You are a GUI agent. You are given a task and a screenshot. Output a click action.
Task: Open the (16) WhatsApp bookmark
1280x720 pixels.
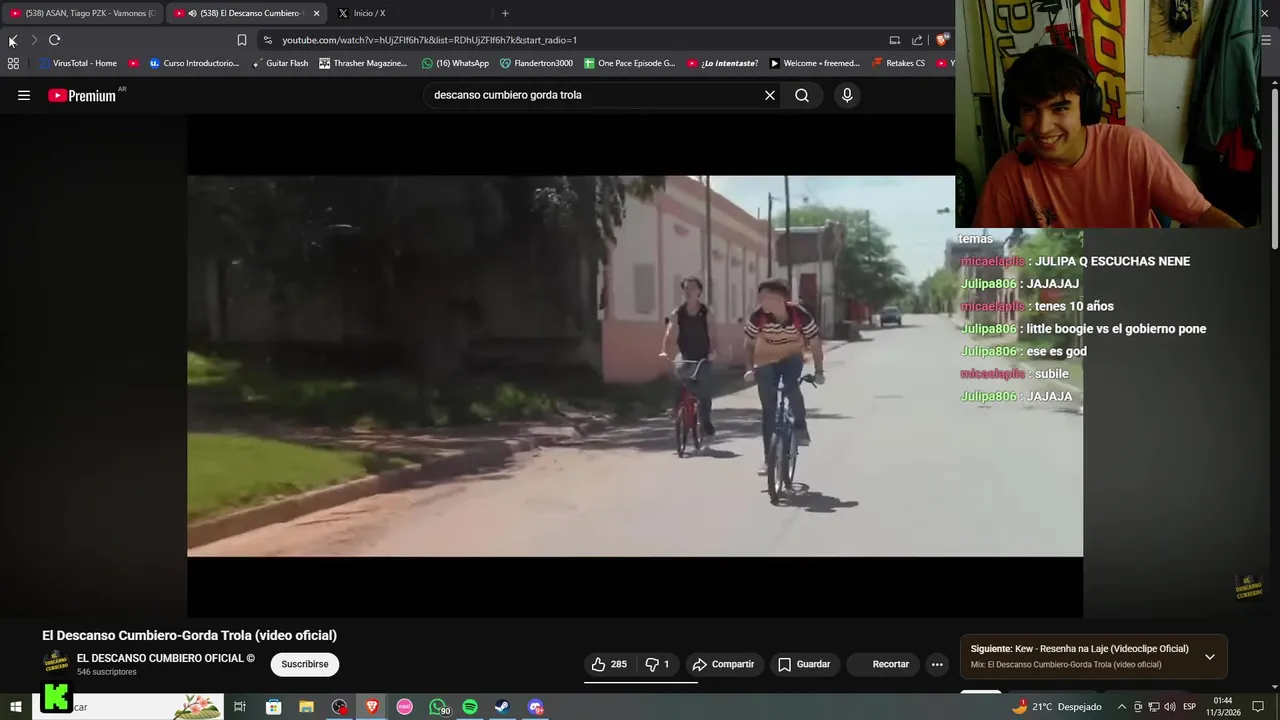point(455,63)
